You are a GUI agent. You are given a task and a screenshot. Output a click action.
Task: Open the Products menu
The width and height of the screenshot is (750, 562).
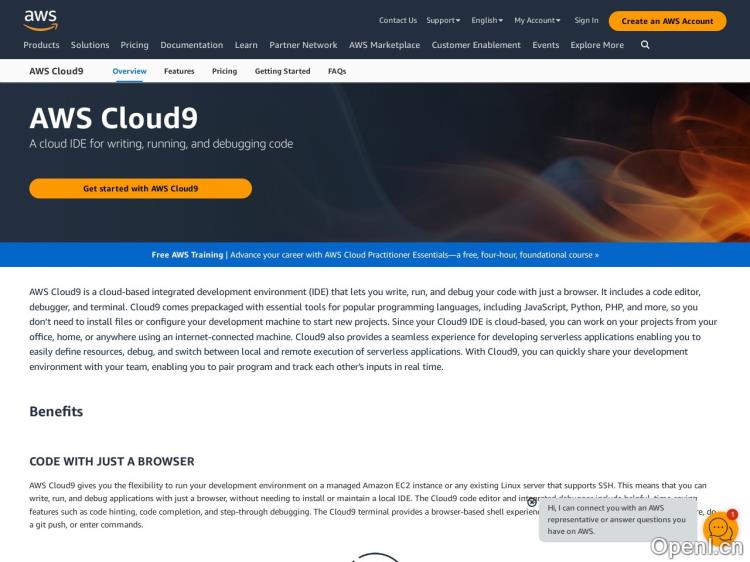pos(41,45)
